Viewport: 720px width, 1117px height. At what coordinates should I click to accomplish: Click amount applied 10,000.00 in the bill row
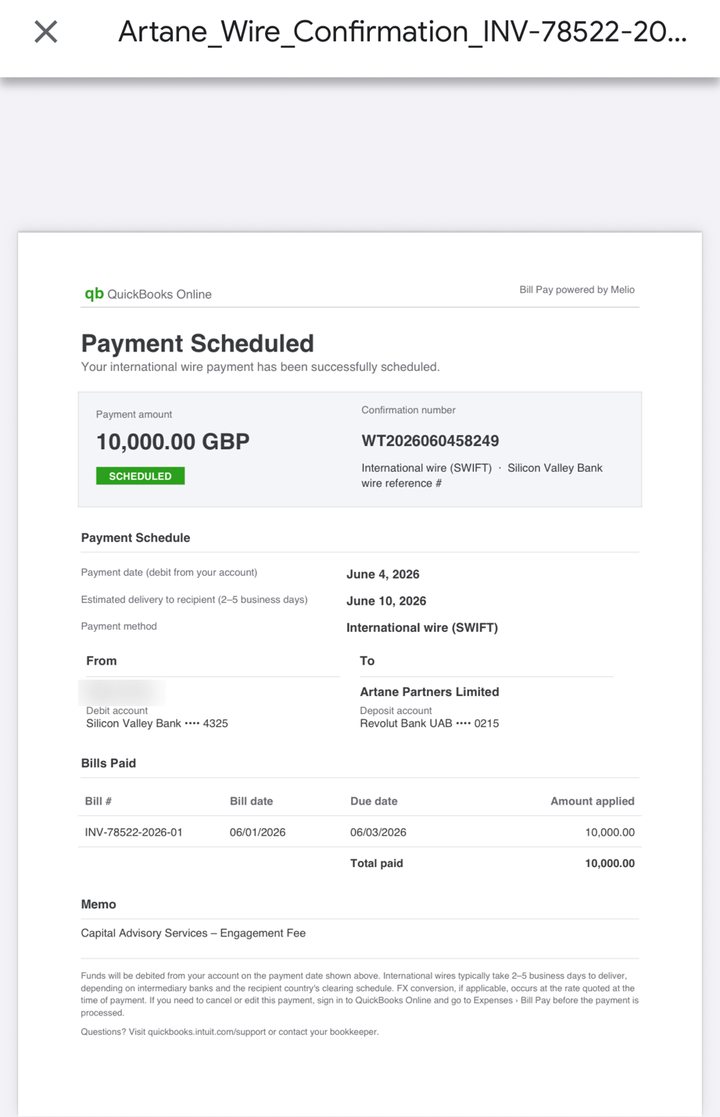(x=610, y=833)
